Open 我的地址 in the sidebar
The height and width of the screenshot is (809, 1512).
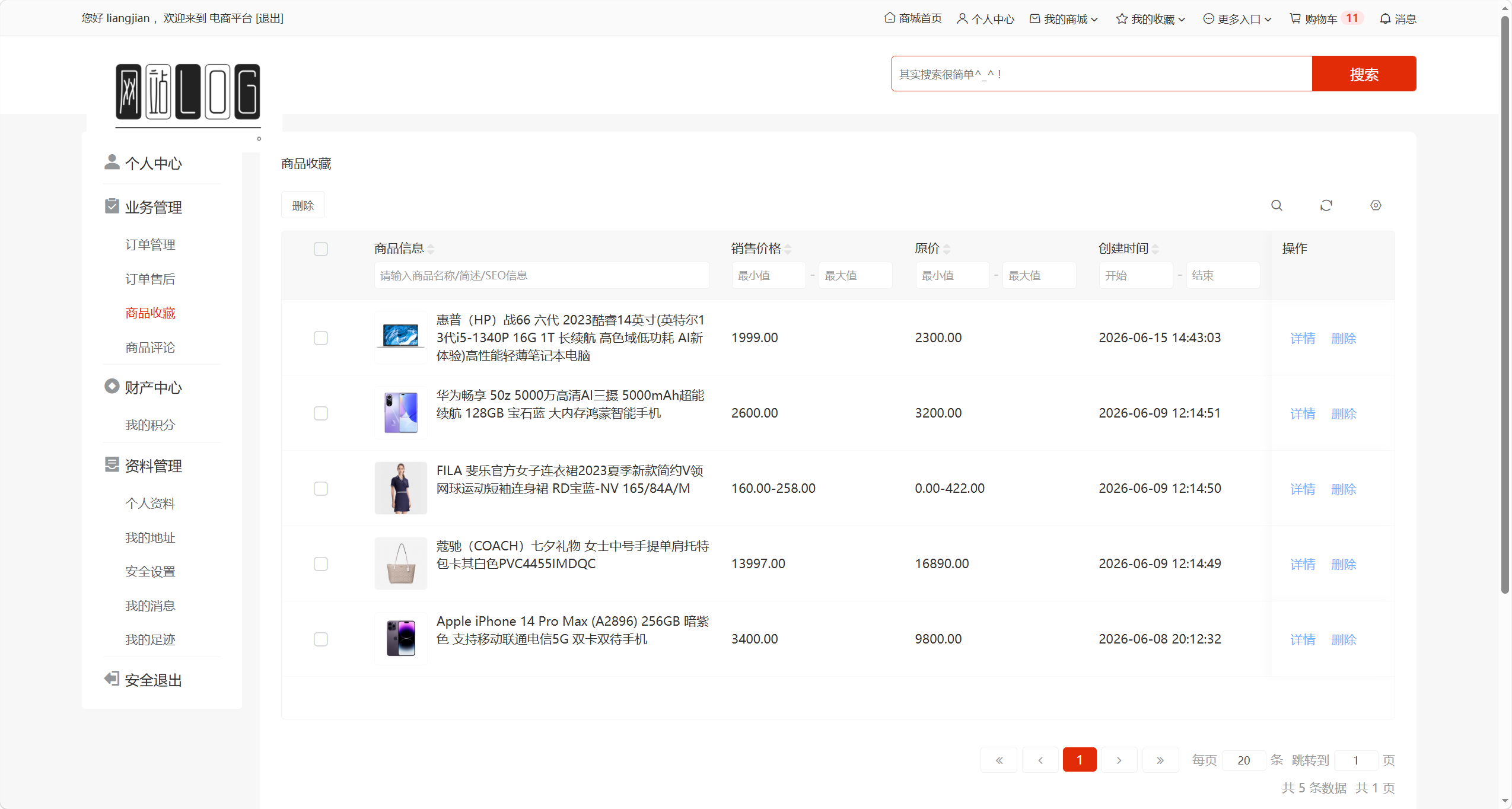coord(150,538)
